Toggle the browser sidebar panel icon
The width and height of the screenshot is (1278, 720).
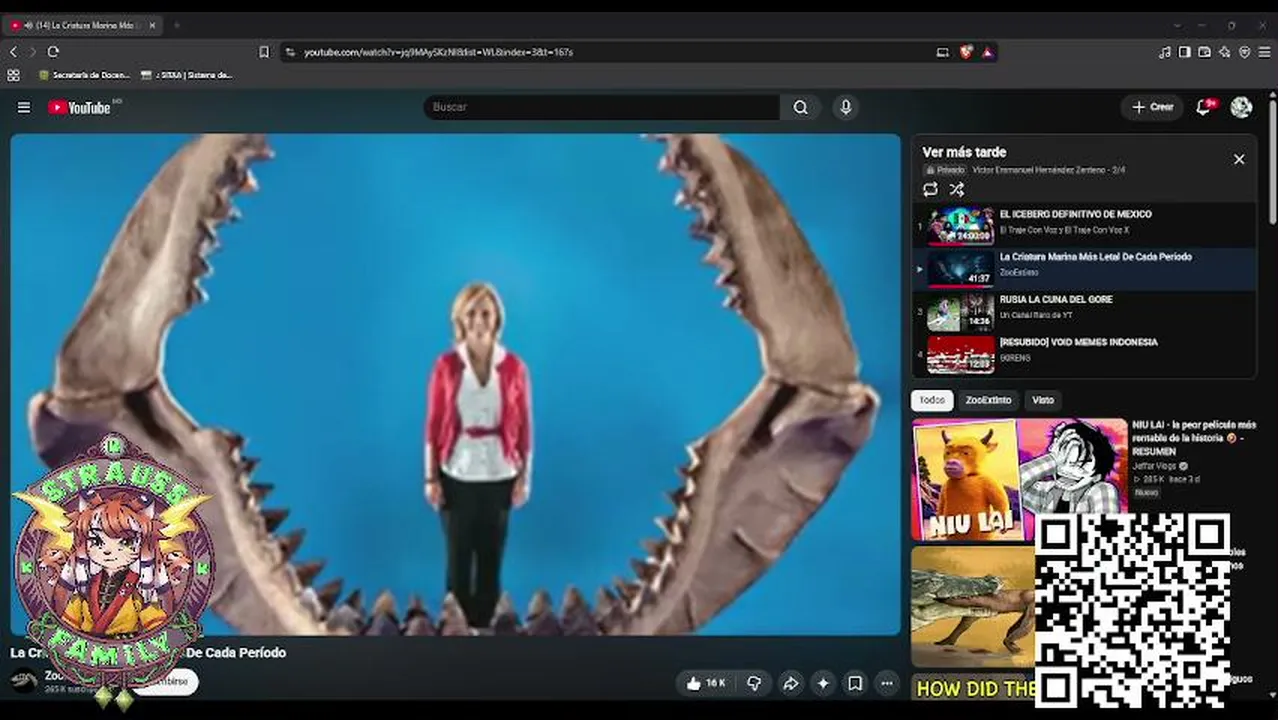pyautogui.click(x=1184, y=52)
